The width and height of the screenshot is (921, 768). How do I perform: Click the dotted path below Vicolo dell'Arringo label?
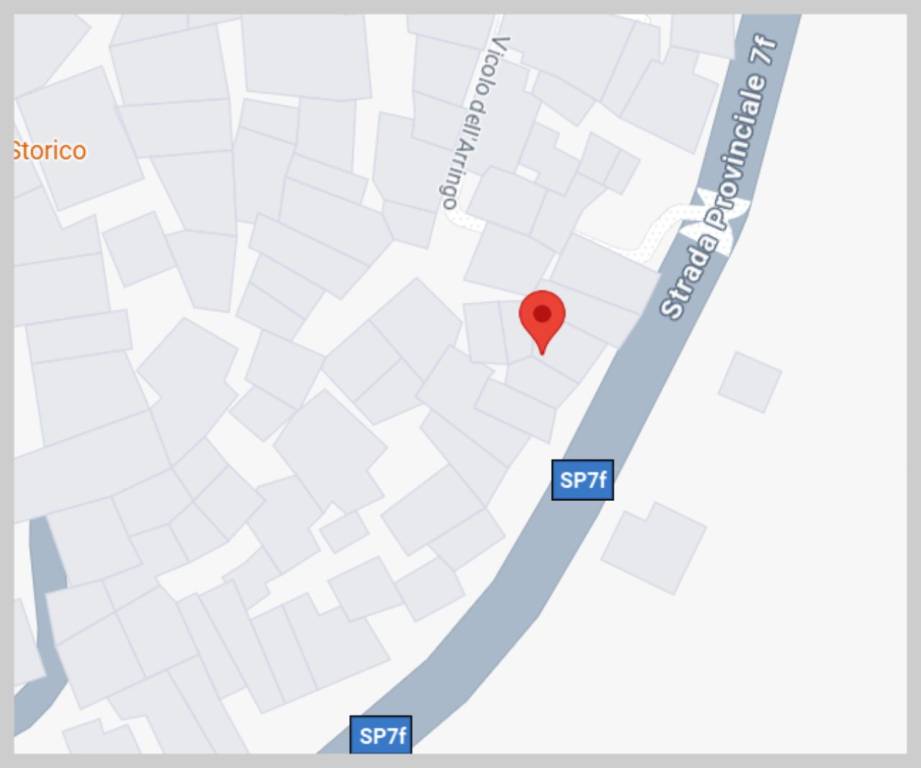pos(466,221)
